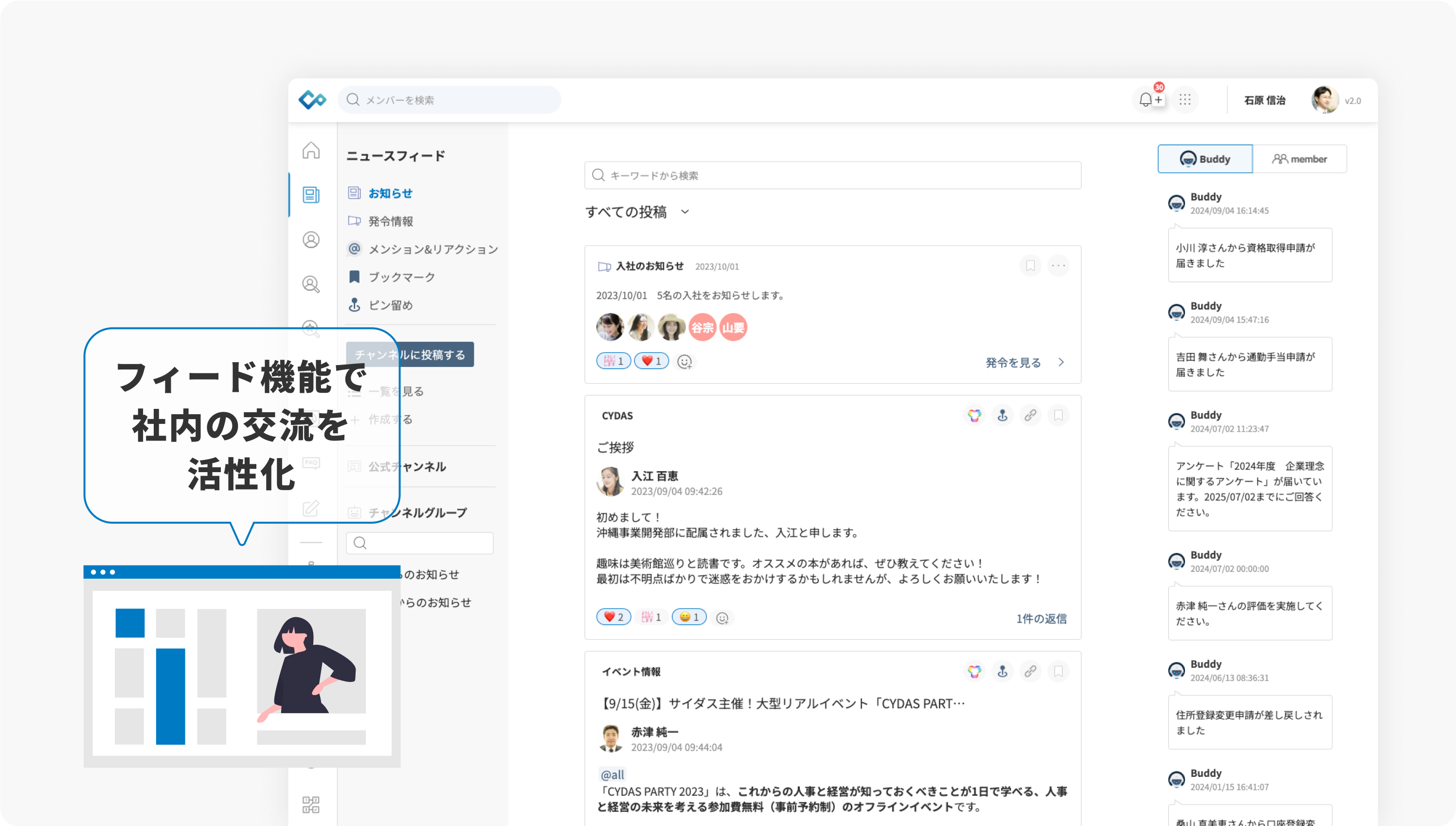Select ピン留め menu item
The width and height of the screenshot is (1456, 826).
390,305
